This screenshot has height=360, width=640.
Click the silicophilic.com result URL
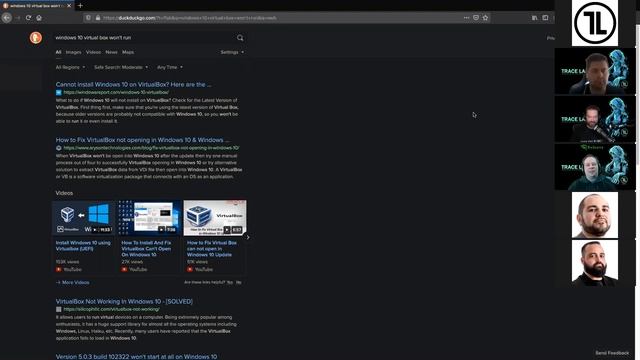pyautogui.click(x=111, y=309)
